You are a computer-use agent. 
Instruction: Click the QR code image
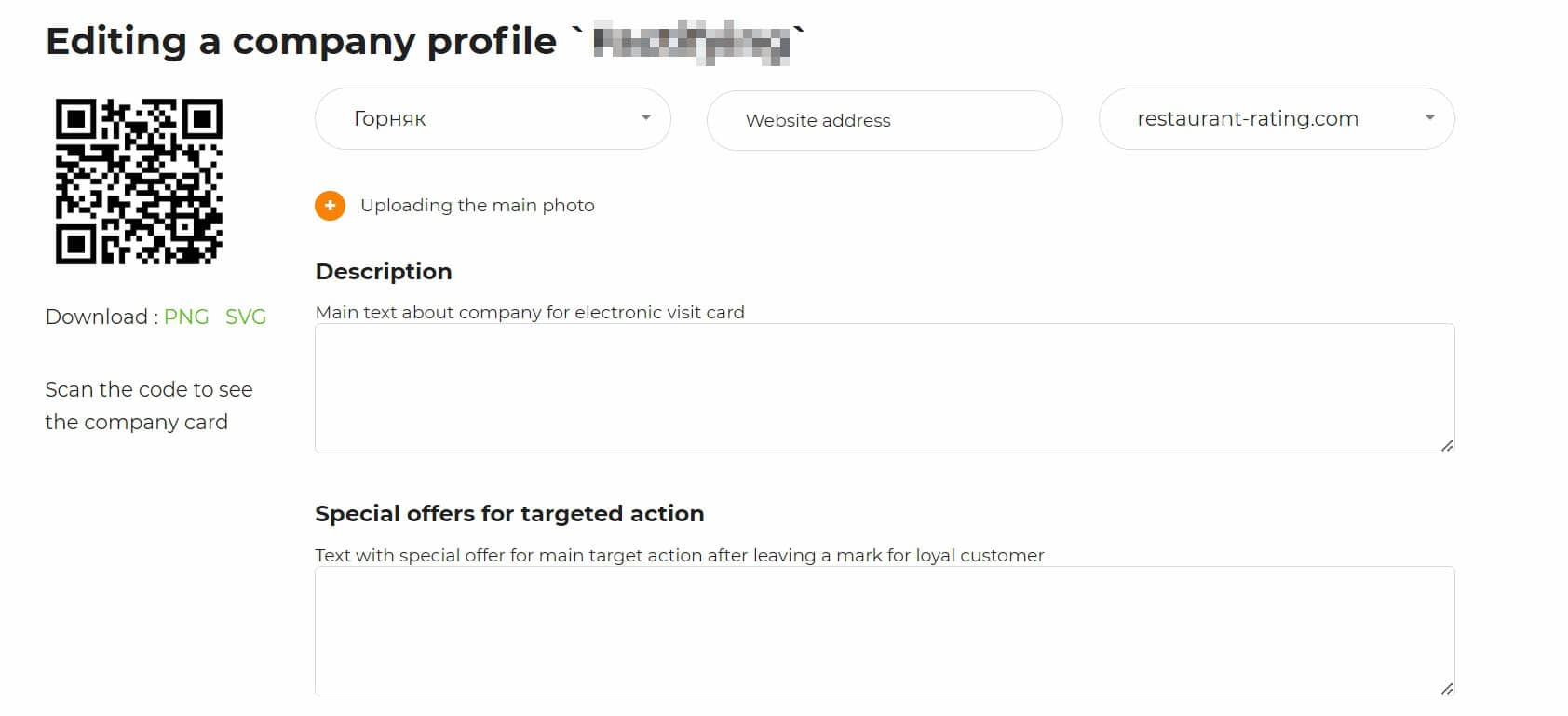[x=139, y=182]
